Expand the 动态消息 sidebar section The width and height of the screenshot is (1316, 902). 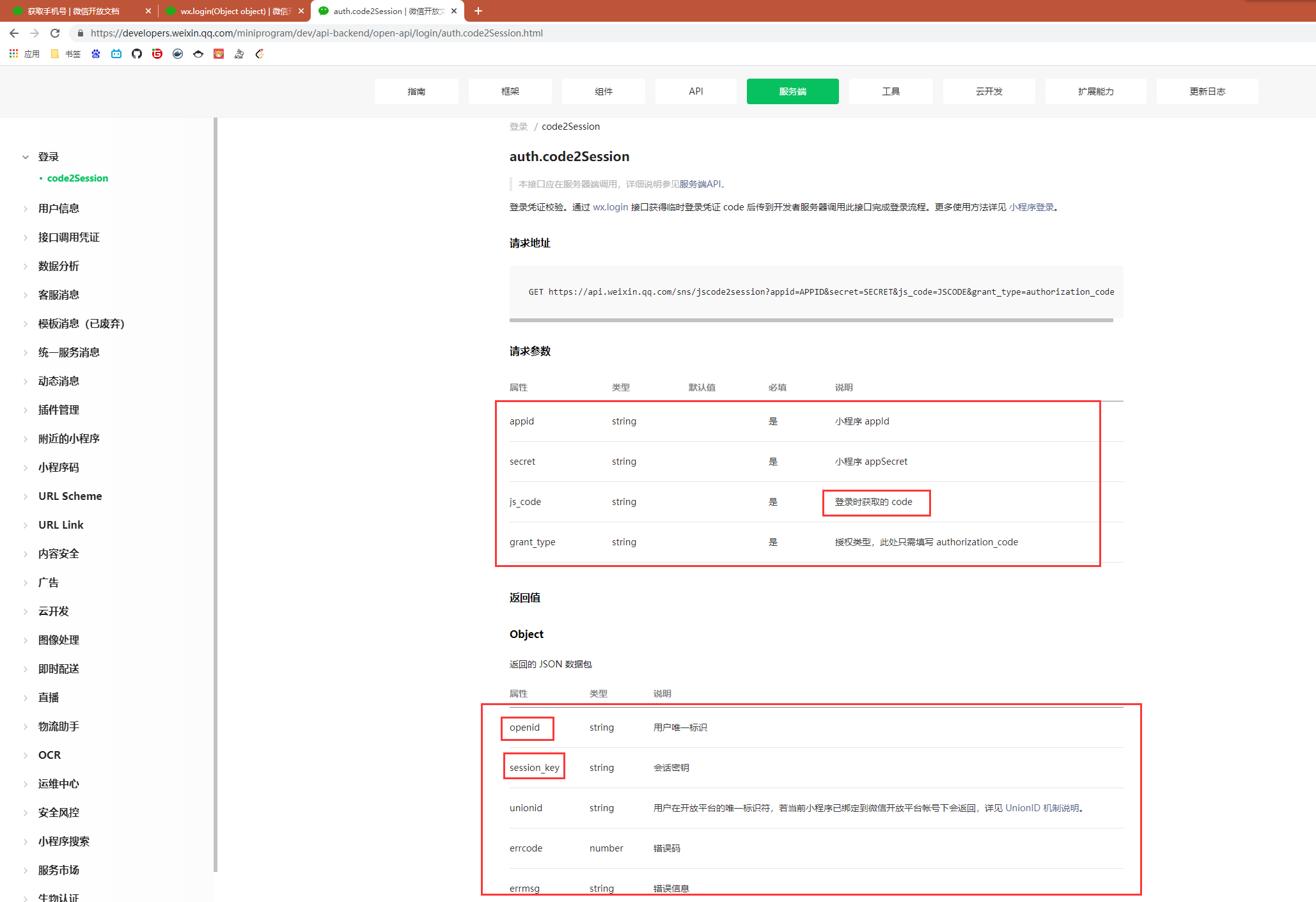point(26,382)
